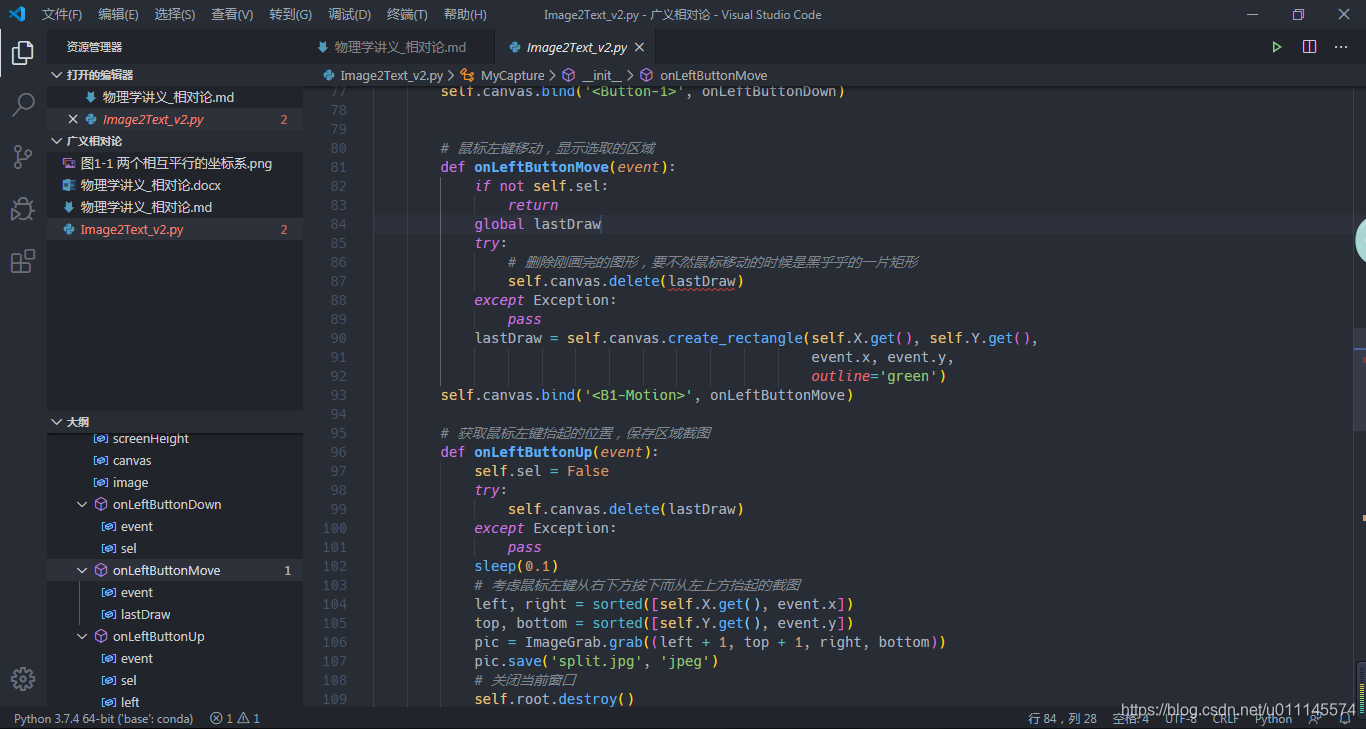Collapse onLeftButtonMove node in outline
Image resolution: width=1366 pixels, height=729 pixels.
click(83, 571)
